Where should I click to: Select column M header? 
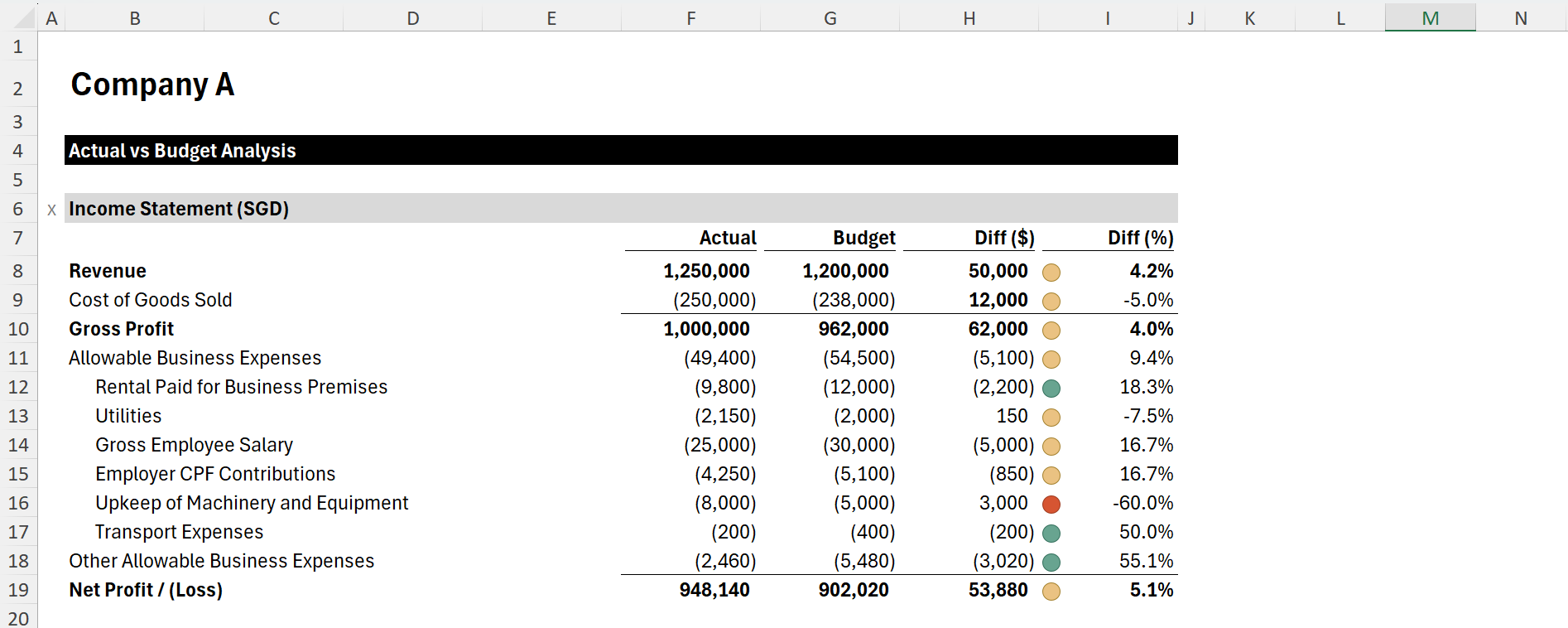1430,17
